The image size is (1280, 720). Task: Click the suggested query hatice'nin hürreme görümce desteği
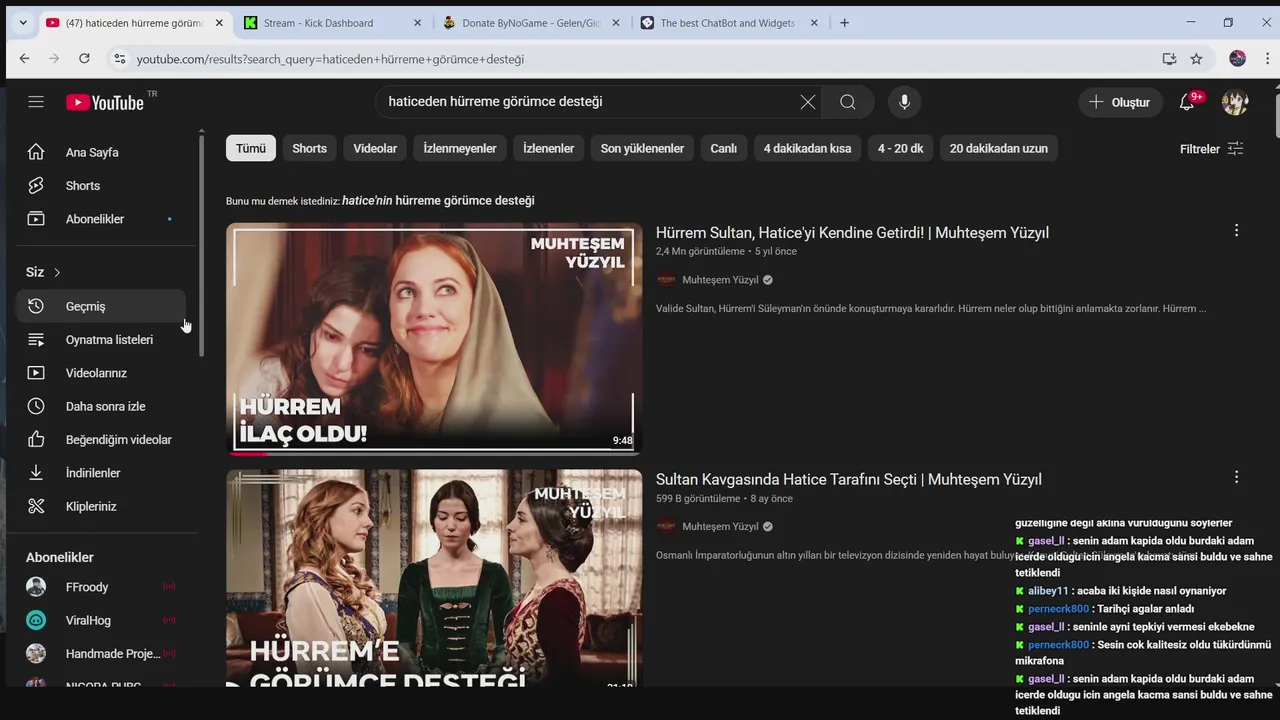click(x=438, y=200)
